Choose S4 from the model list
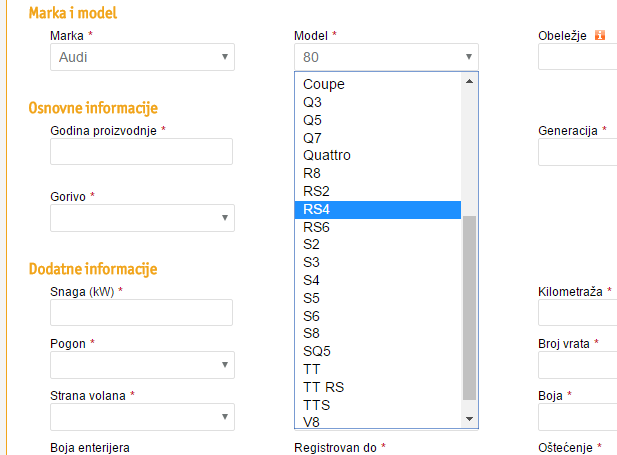This screenshot has height=455, width=617. coord(378,280)
